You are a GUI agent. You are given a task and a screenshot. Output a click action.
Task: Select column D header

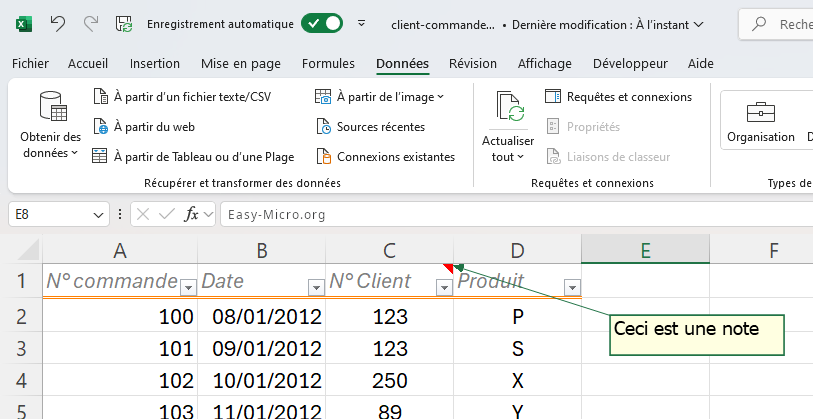click(x=517, y=250)
